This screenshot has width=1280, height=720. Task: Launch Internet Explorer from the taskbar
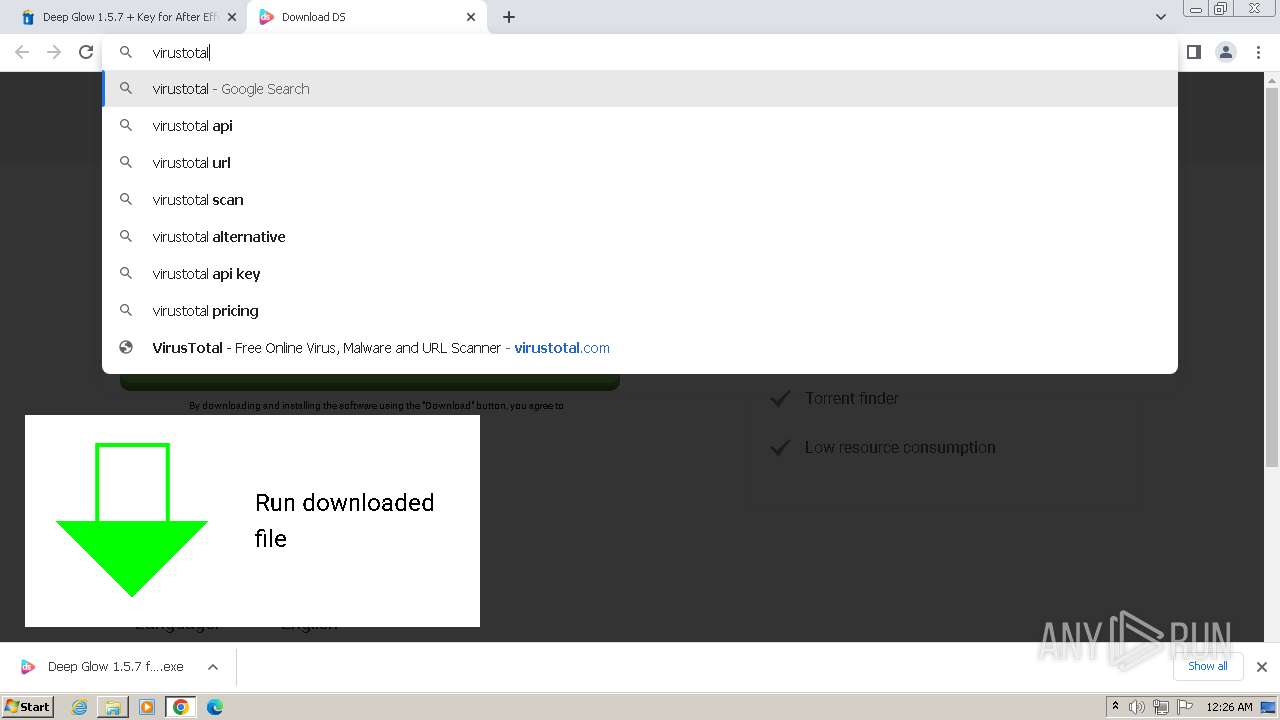pos(80,707)
